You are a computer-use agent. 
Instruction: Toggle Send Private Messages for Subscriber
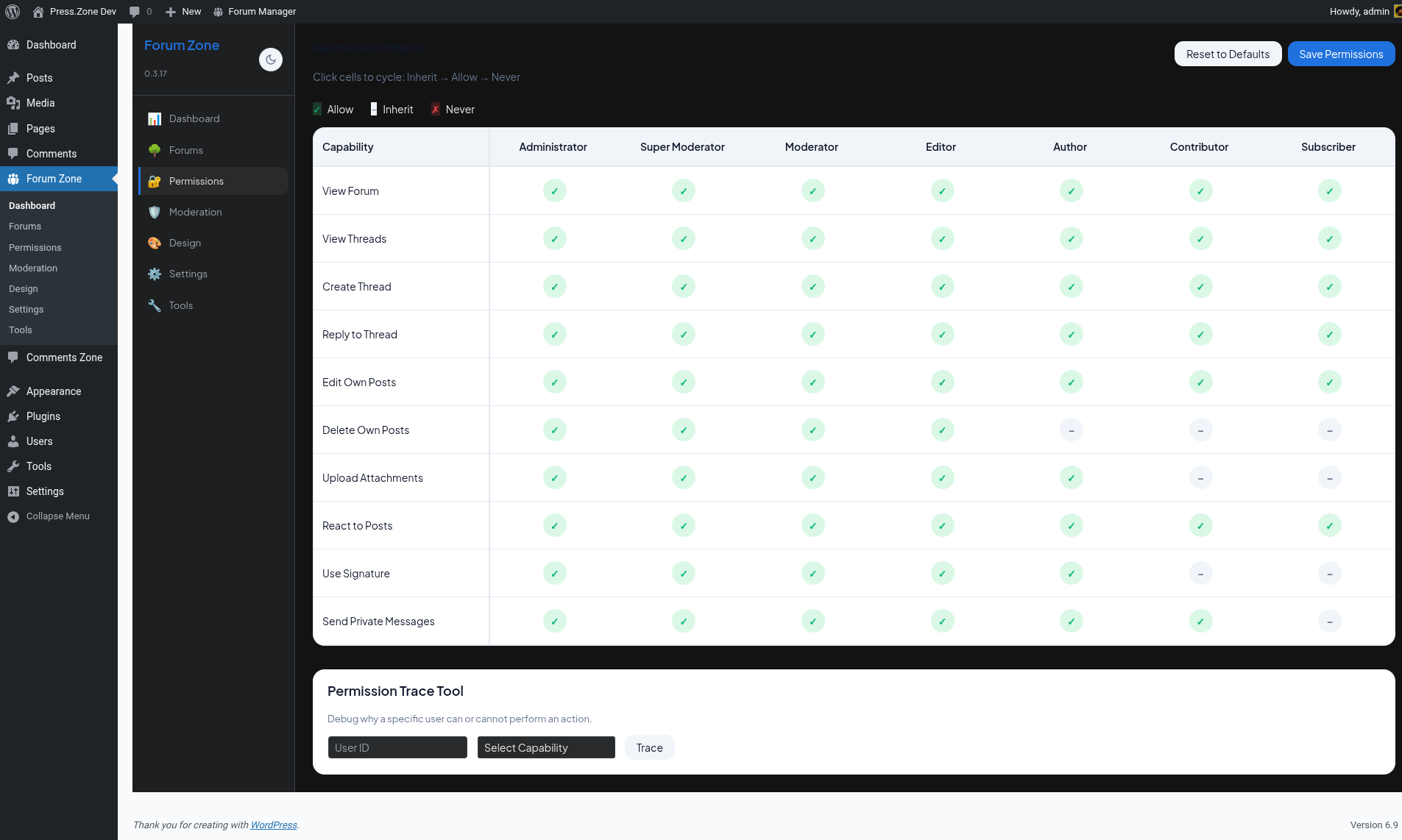(x=1330, y=622)
